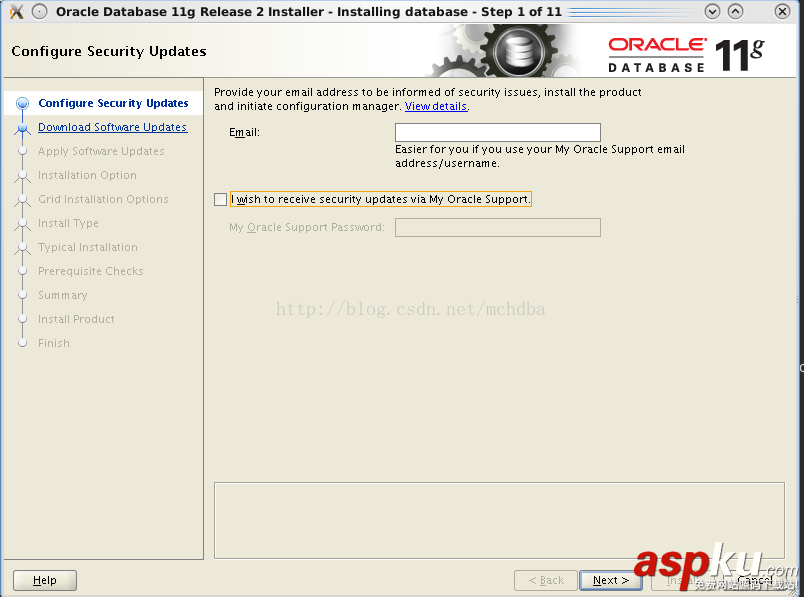Screen dimensions: 804x597
Task: Select Install Product step
Action: tap(76, 319)
